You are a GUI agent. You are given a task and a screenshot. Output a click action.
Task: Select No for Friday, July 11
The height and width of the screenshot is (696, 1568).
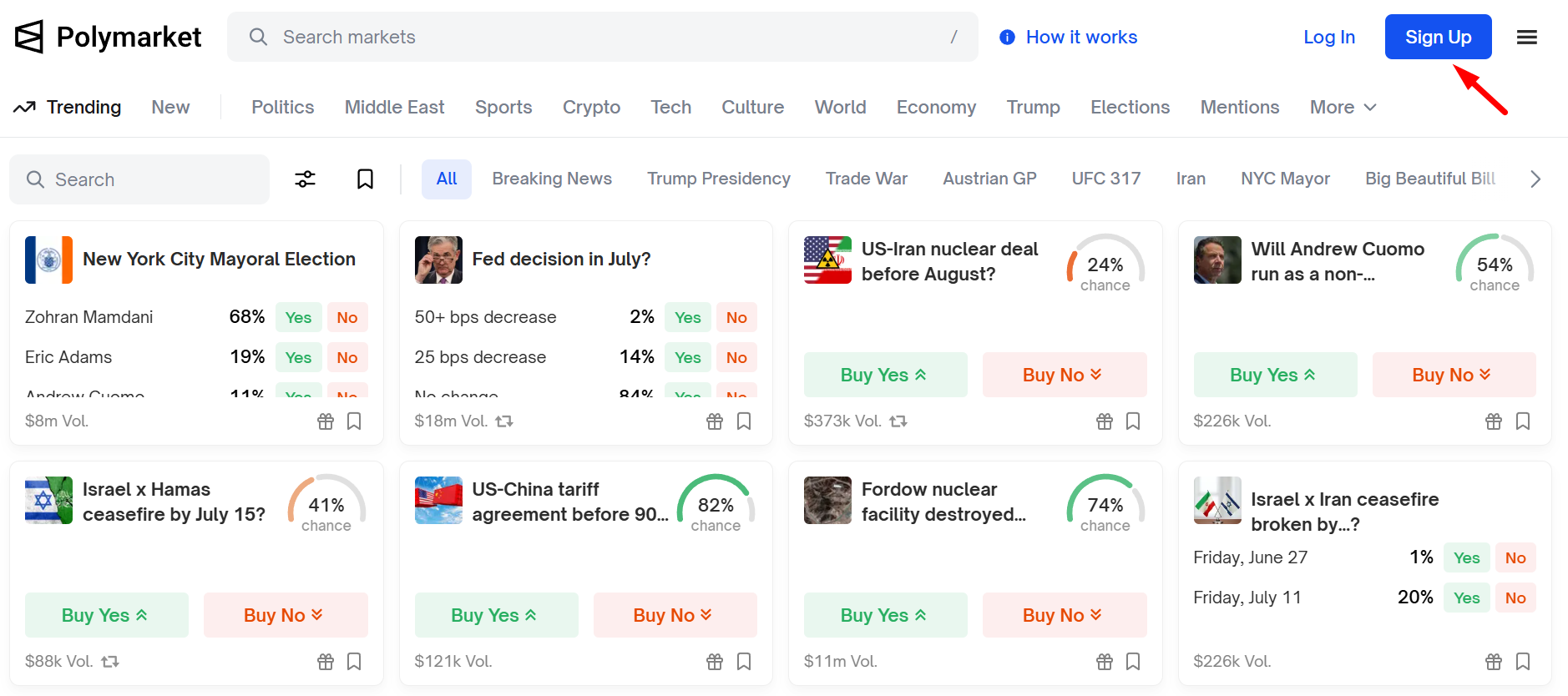click(1515, 598)
